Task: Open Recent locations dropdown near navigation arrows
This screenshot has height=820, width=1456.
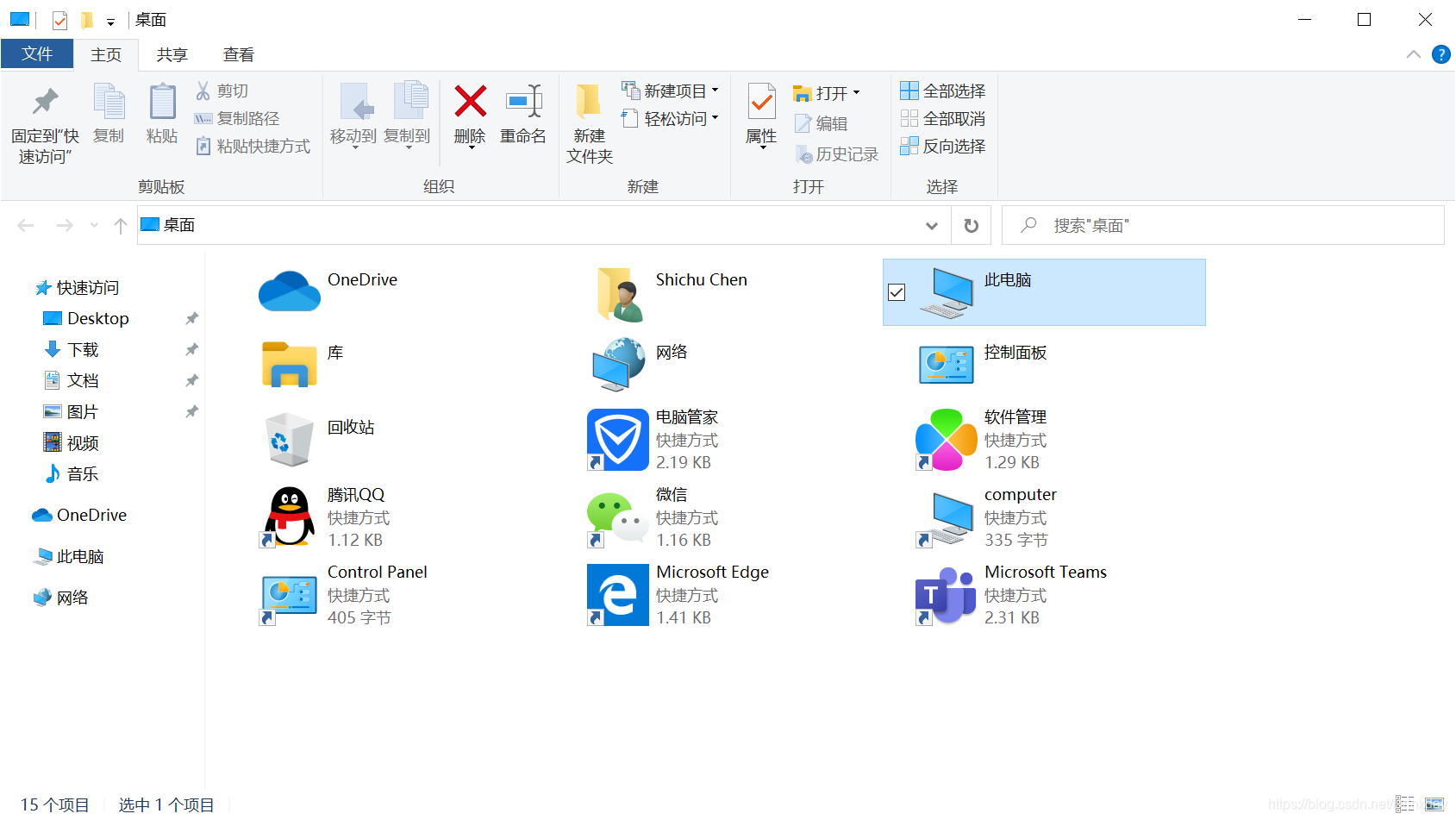Action: tap(94, 225)
